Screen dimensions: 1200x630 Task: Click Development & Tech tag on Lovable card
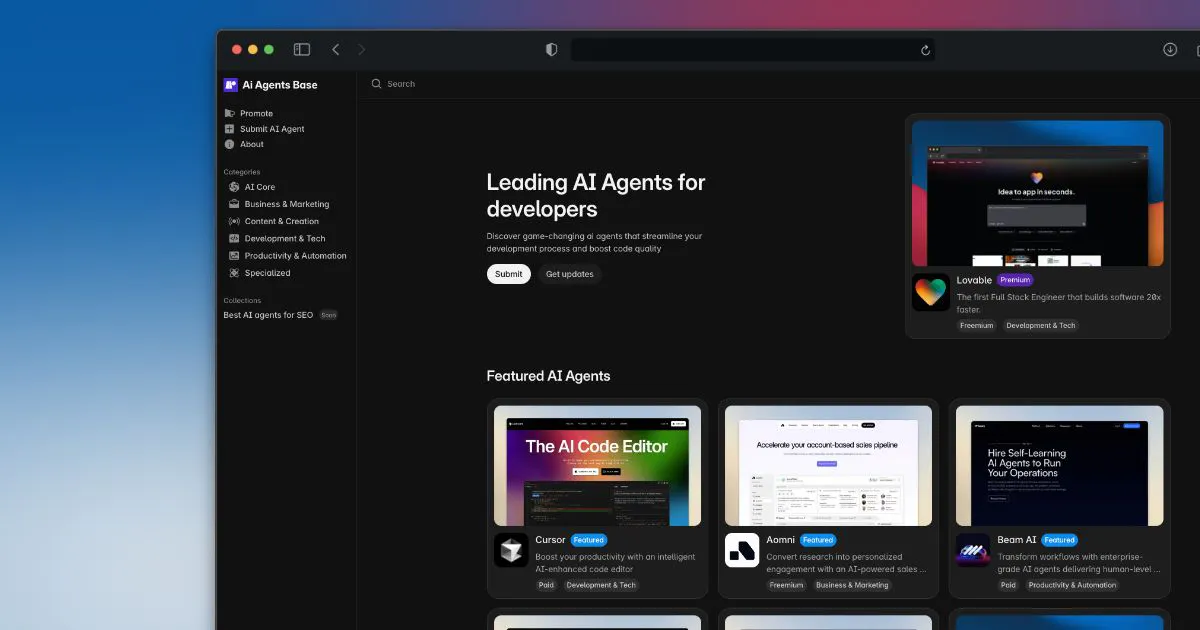[x=1041, y=325]
